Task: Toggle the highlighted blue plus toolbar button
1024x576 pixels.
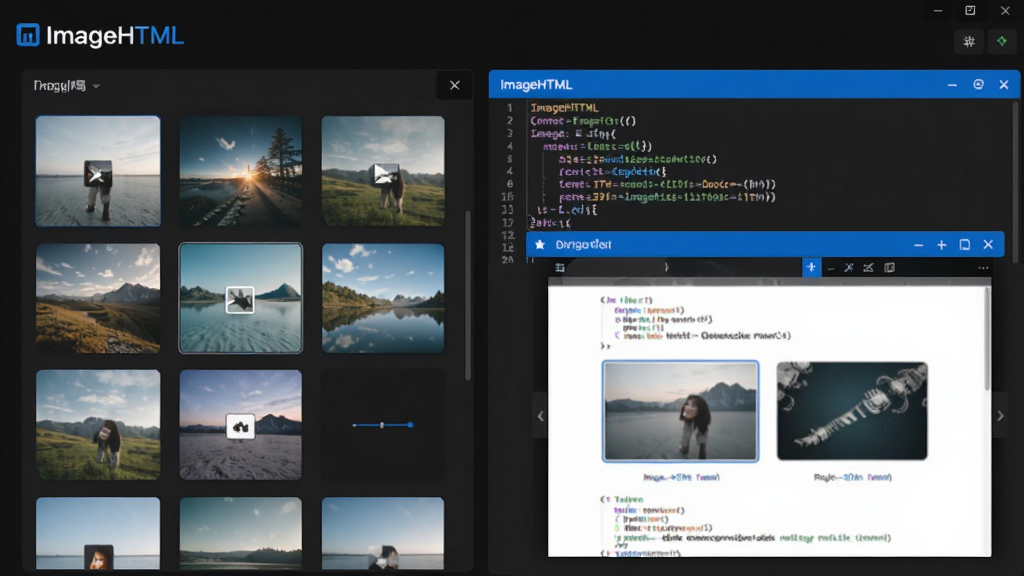Action: [811, 267]
